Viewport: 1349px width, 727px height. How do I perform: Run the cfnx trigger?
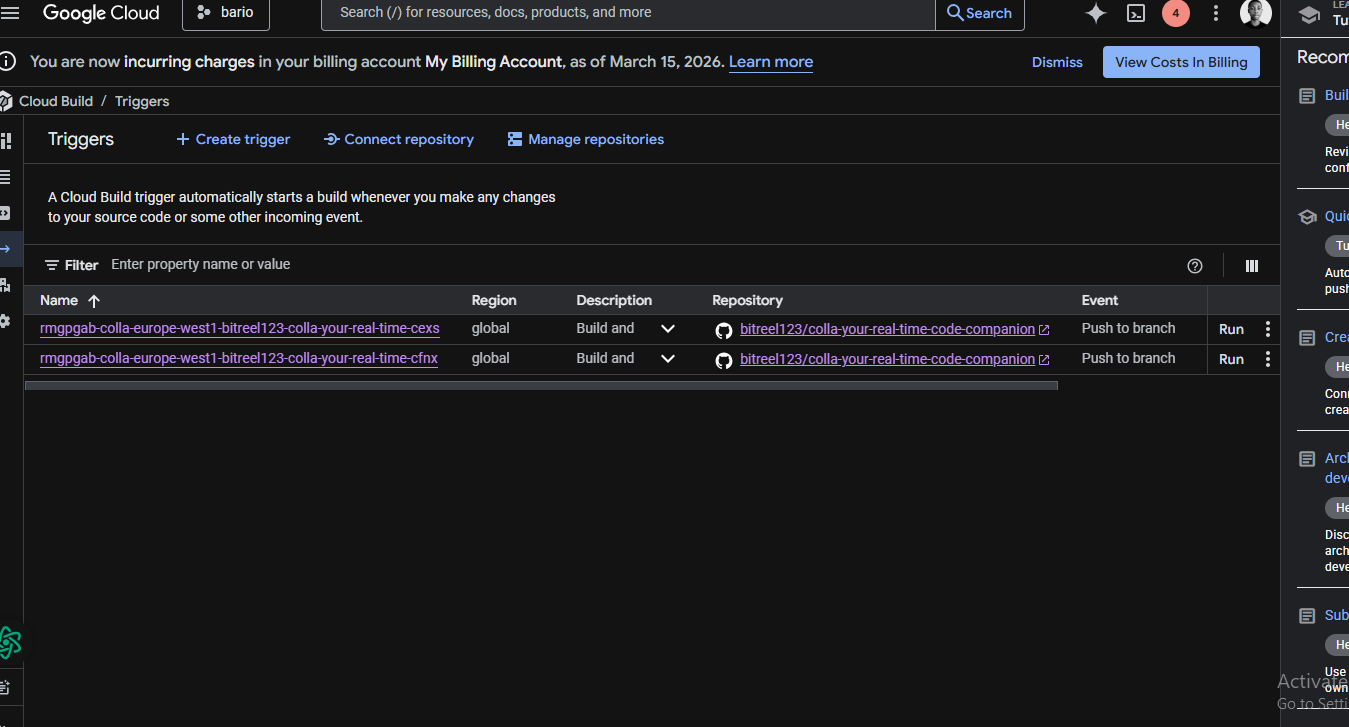coord(1231,359)
